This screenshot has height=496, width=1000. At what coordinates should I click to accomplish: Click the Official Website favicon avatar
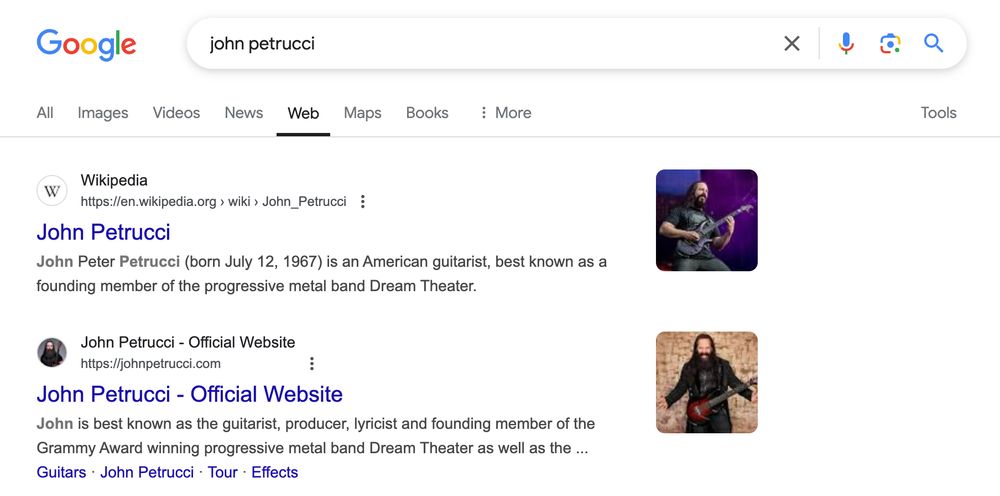point(52,353)
